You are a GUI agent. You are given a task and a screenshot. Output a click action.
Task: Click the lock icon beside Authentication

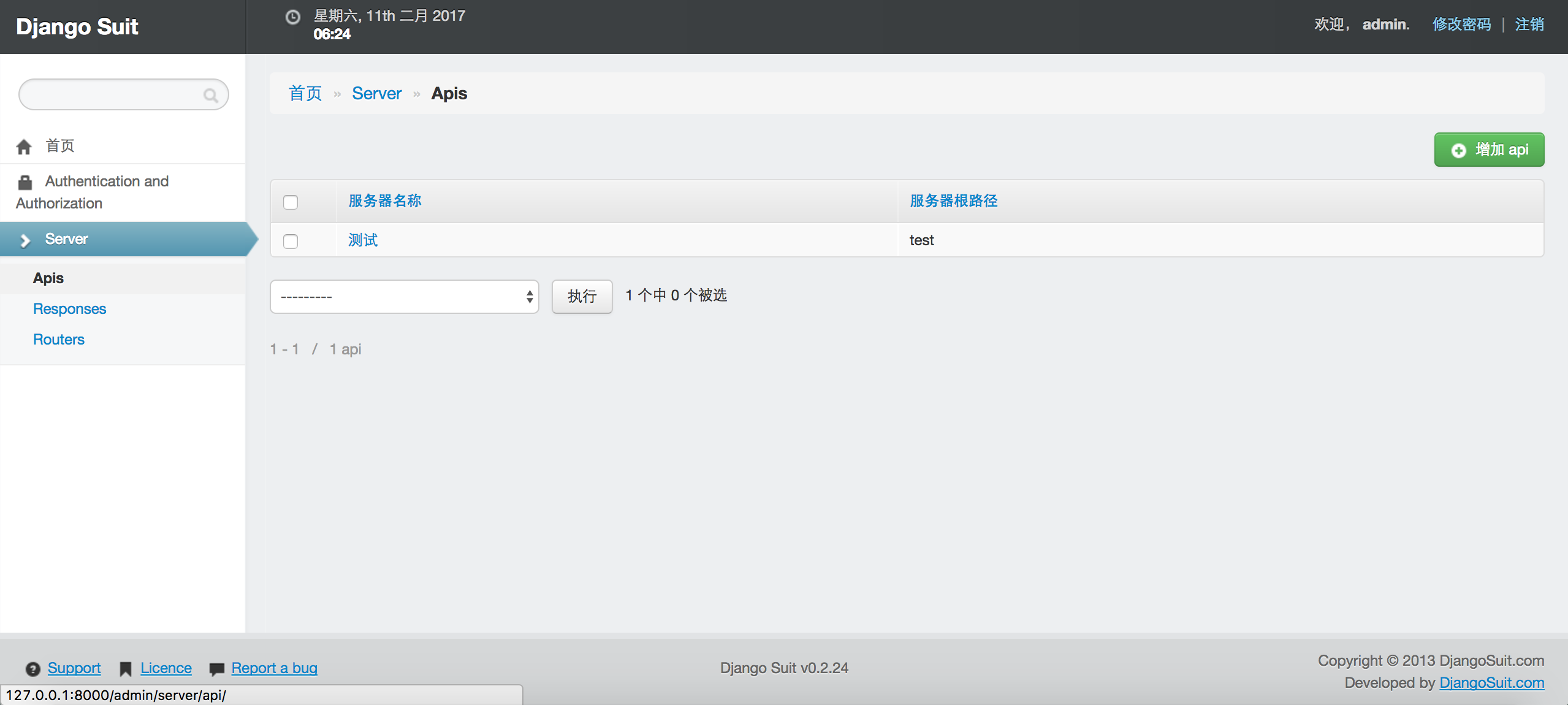pos(25,182)
